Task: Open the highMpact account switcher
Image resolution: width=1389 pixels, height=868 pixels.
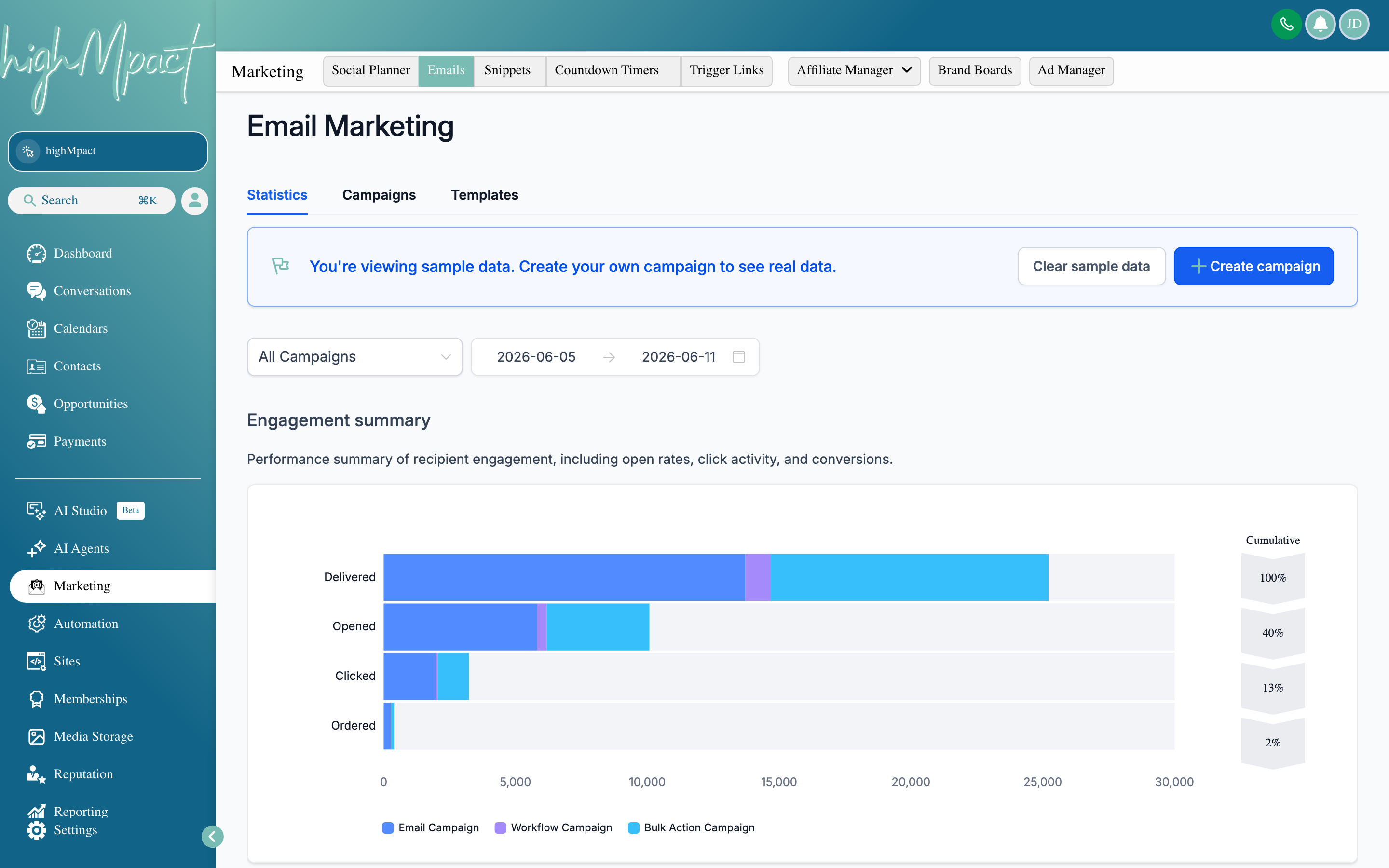Action: coord(108,151)
